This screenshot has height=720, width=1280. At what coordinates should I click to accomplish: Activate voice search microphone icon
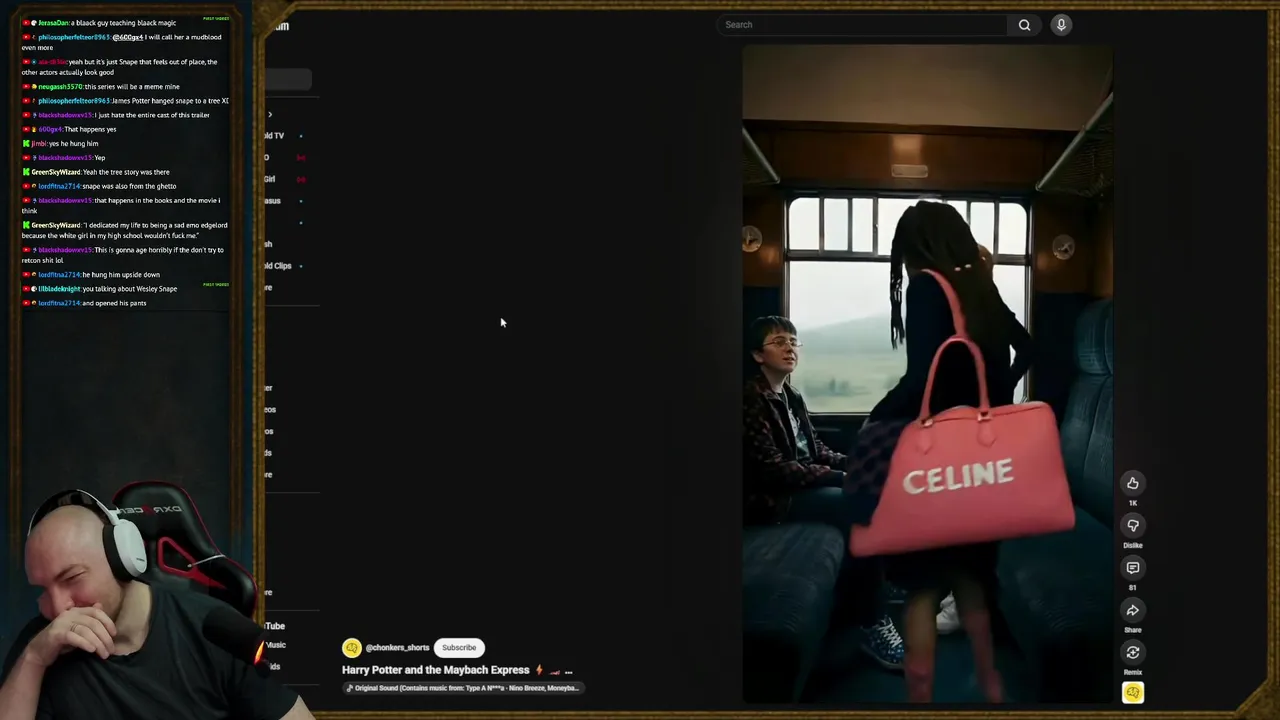coord(1061,25)
